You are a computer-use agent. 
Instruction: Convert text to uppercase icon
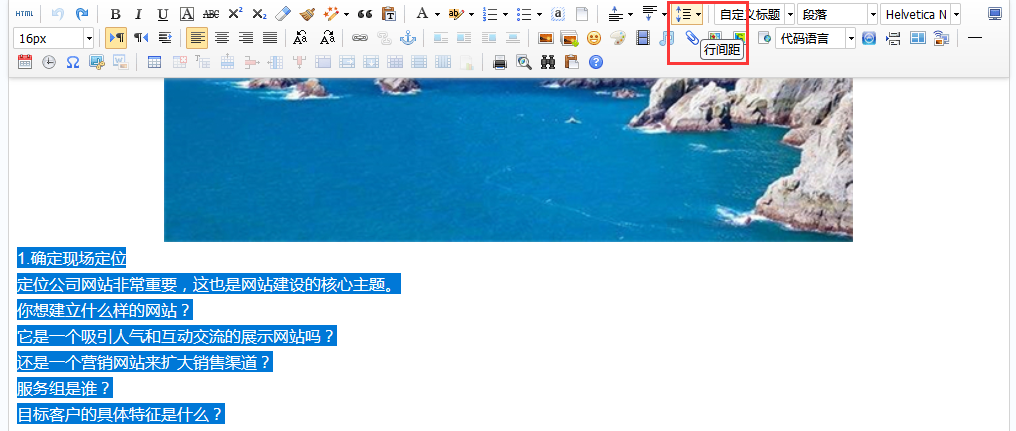(300, 38)
